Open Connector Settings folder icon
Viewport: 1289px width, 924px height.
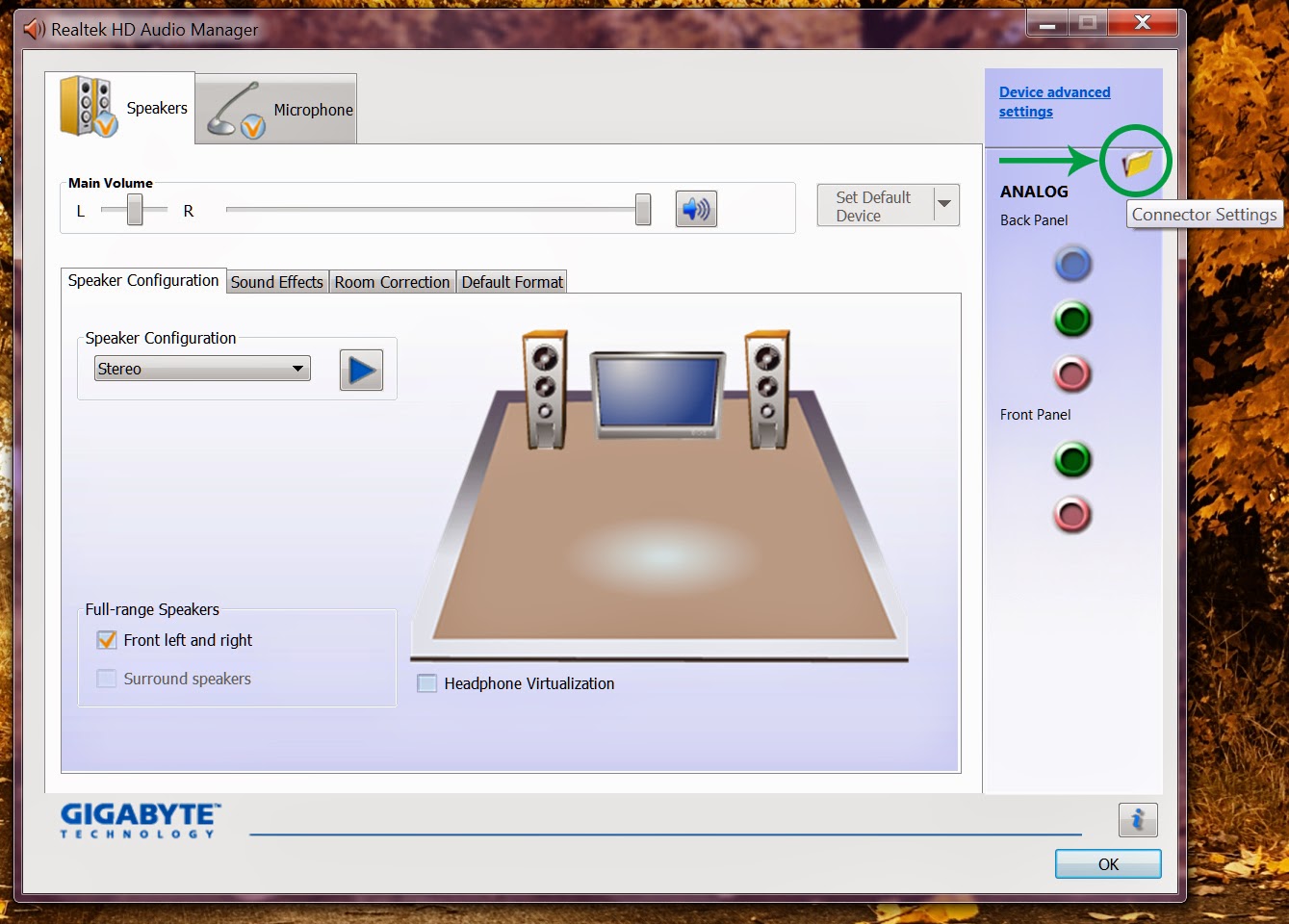point(1137,163)
